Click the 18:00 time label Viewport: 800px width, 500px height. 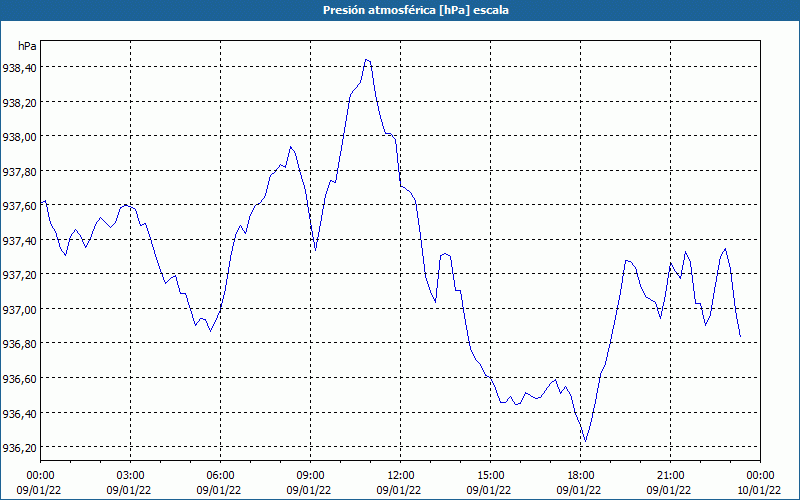580,476
